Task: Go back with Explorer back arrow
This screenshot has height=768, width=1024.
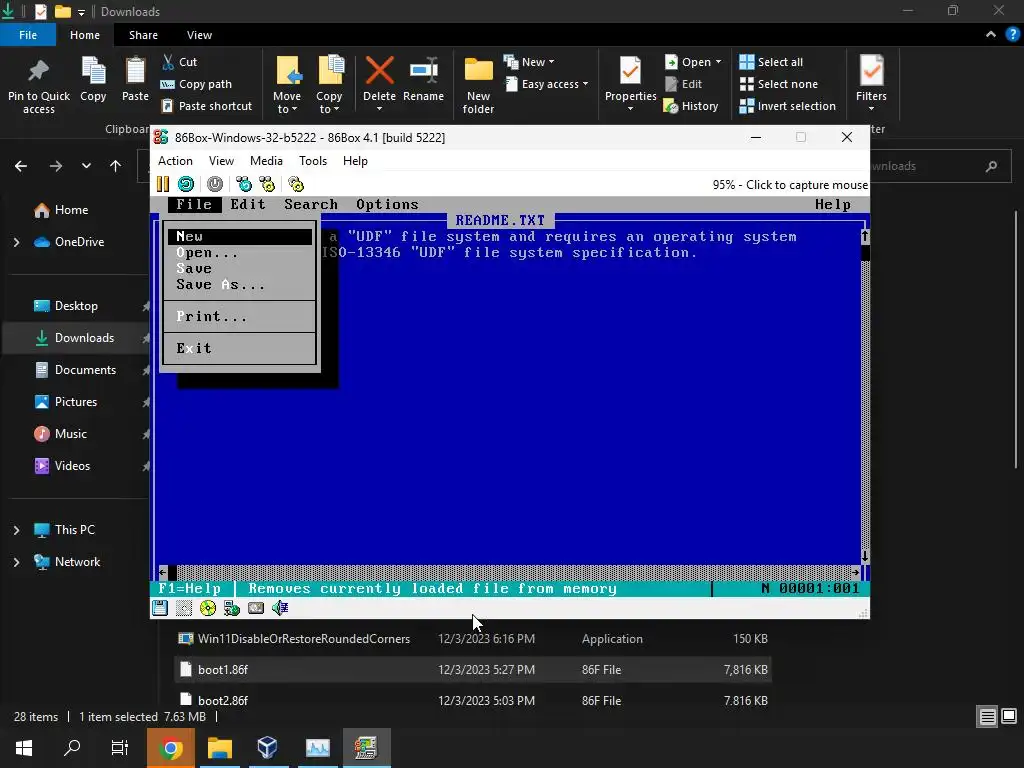Action: [21, 166]
